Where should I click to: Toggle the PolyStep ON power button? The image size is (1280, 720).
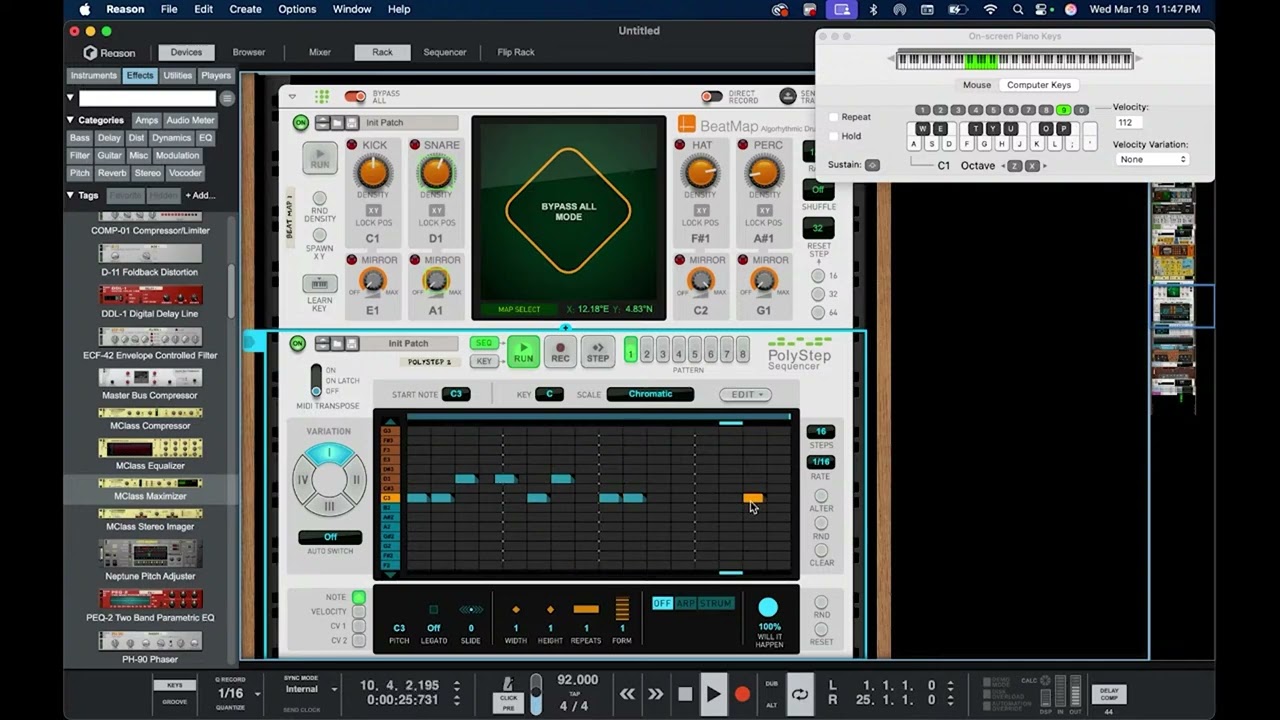[297, 343]
